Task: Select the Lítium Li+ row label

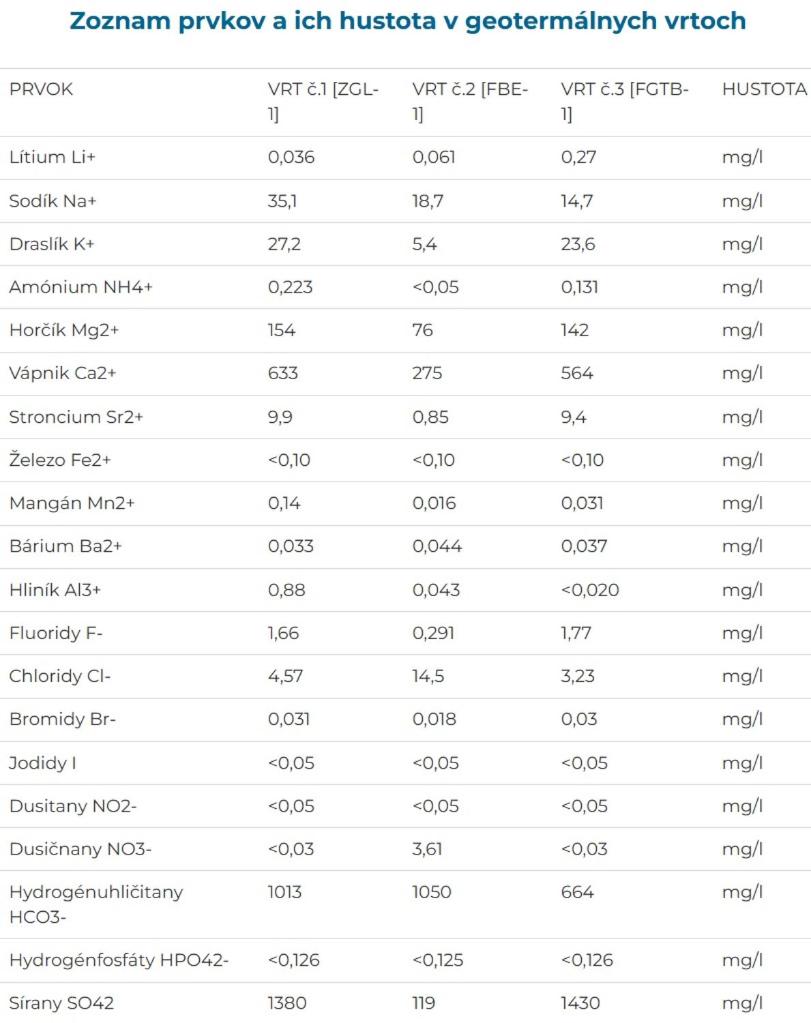Action: pyautogui.click(x=52, y=157)
